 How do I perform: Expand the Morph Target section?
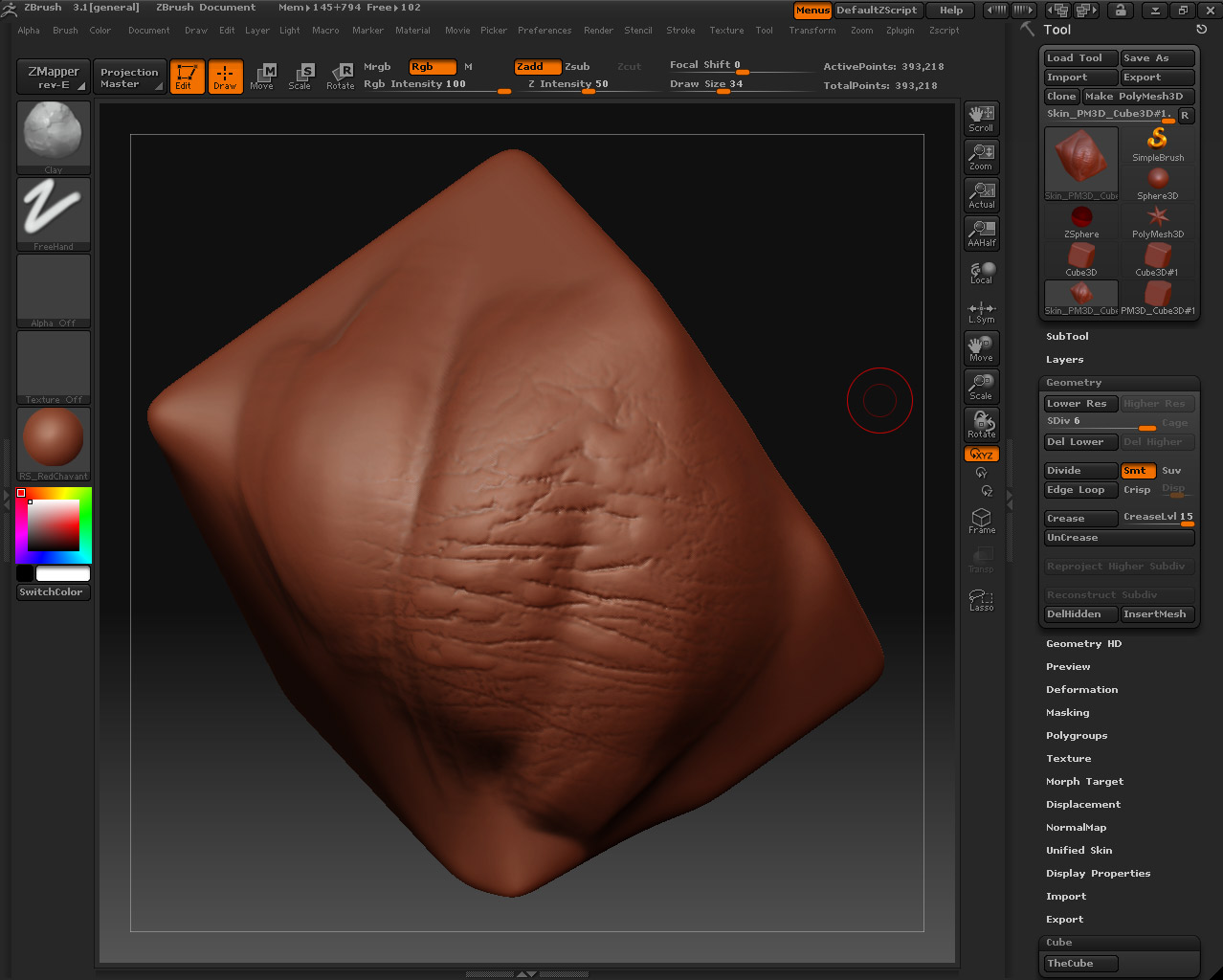(1084, 782)
